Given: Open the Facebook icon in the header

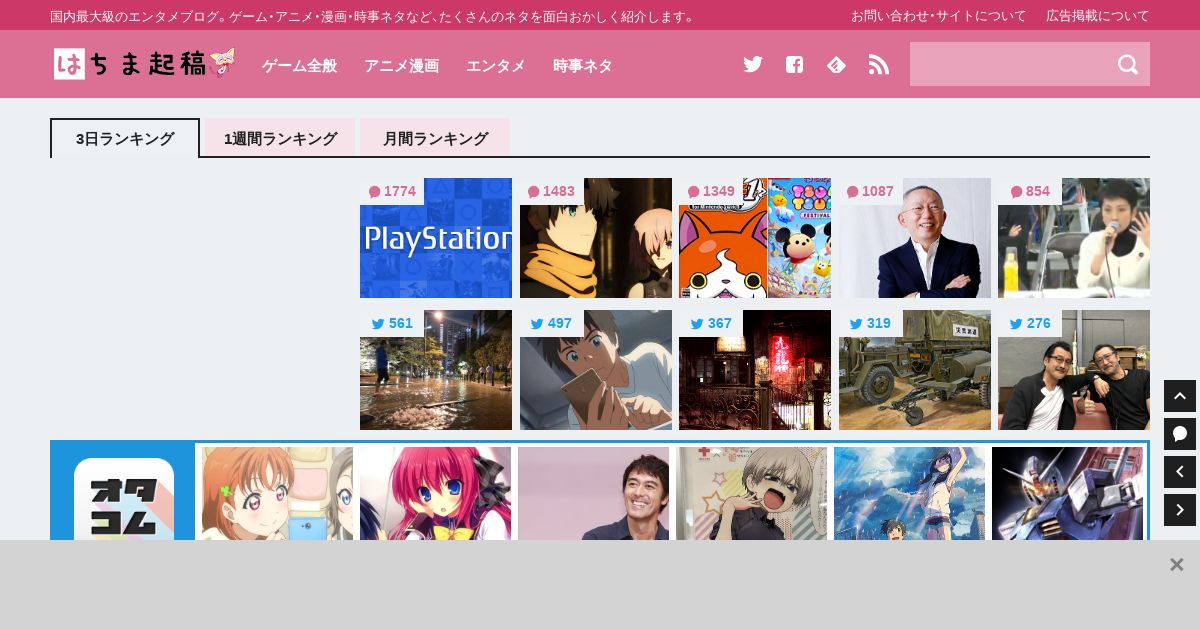Looking at the screenshot, I should tap(794, 64).
